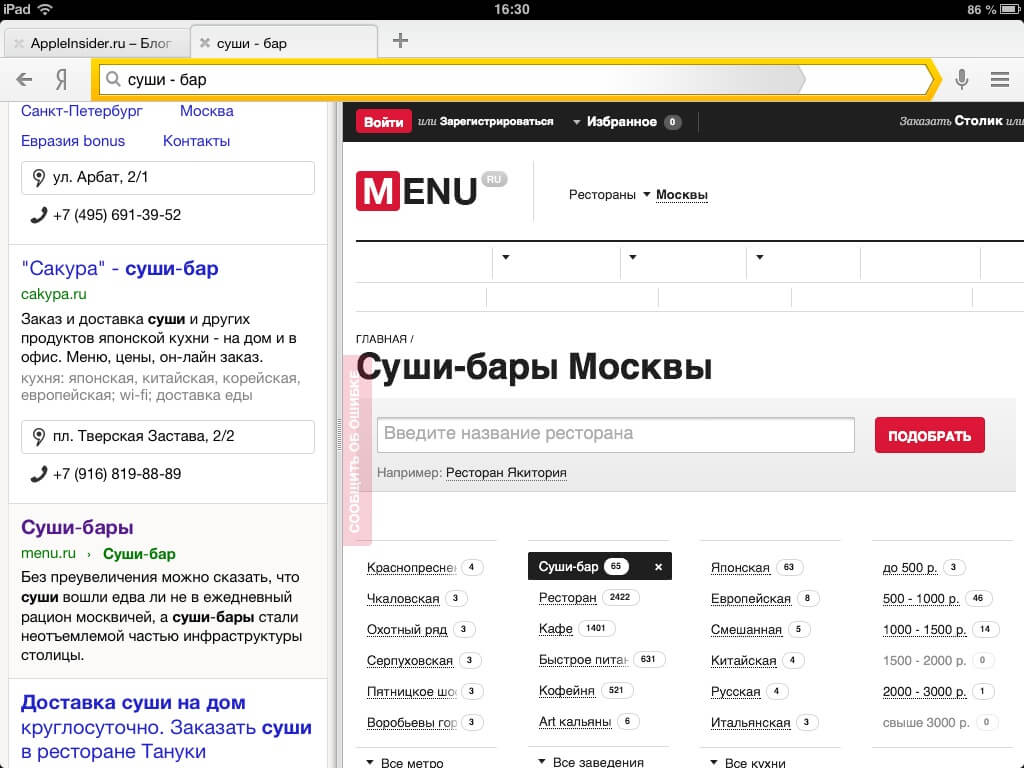The image size is (1024, 768).
Task: Tap address ул. Арбат, 2/1 box
Action: [168, 178]
